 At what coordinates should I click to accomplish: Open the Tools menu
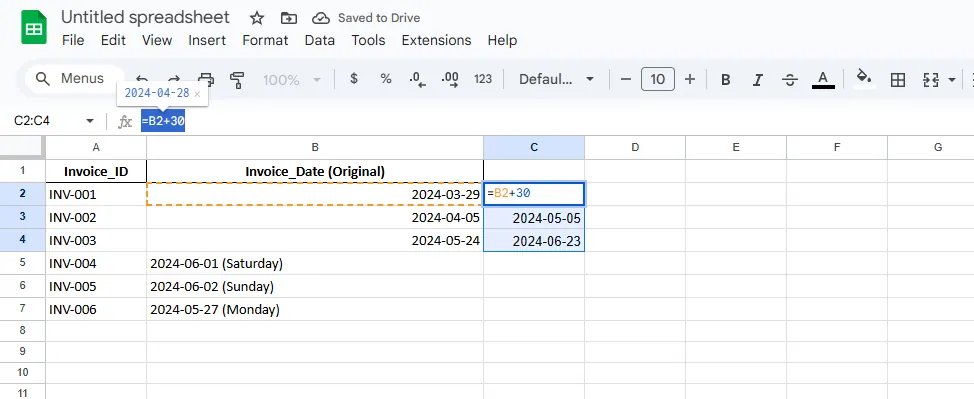(368, 40)
